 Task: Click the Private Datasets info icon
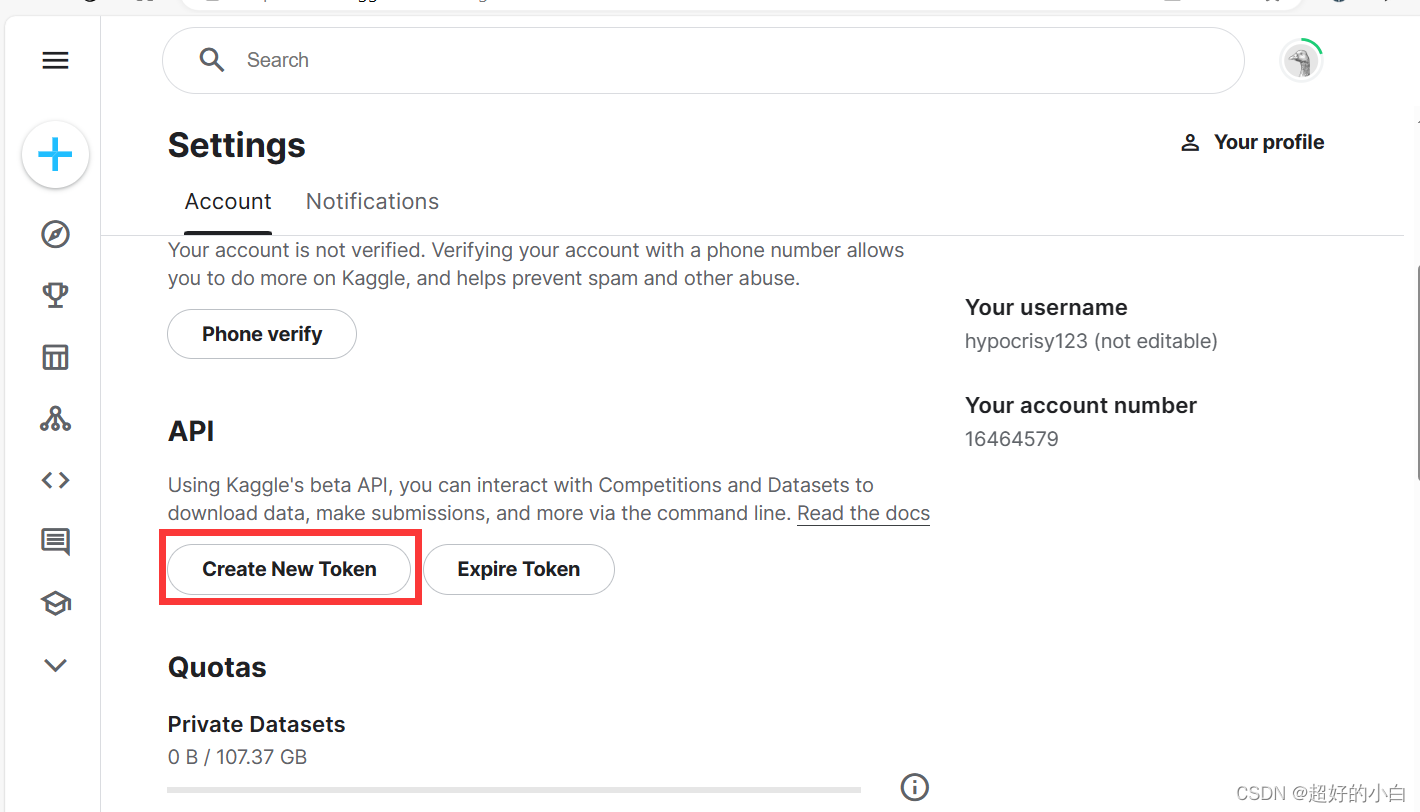tap(915, 788)
